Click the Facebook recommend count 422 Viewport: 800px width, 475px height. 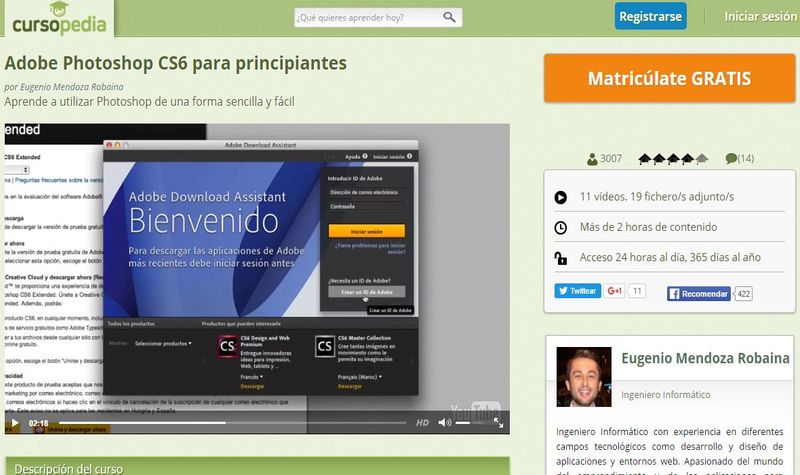(743, 294)
